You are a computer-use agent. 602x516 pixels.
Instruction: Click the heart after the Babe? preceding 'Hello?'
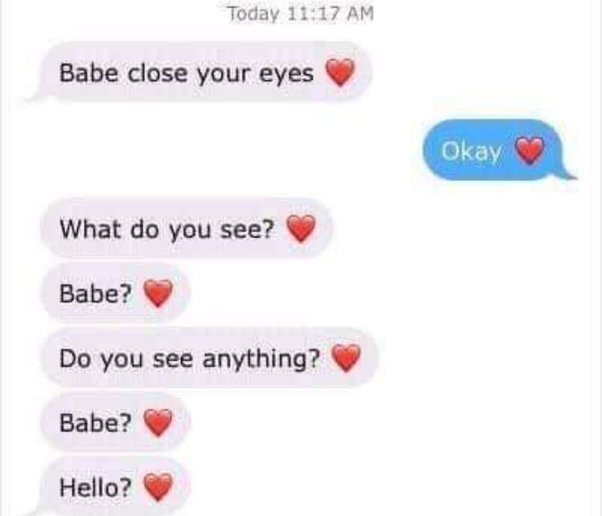tap(158, 422)
